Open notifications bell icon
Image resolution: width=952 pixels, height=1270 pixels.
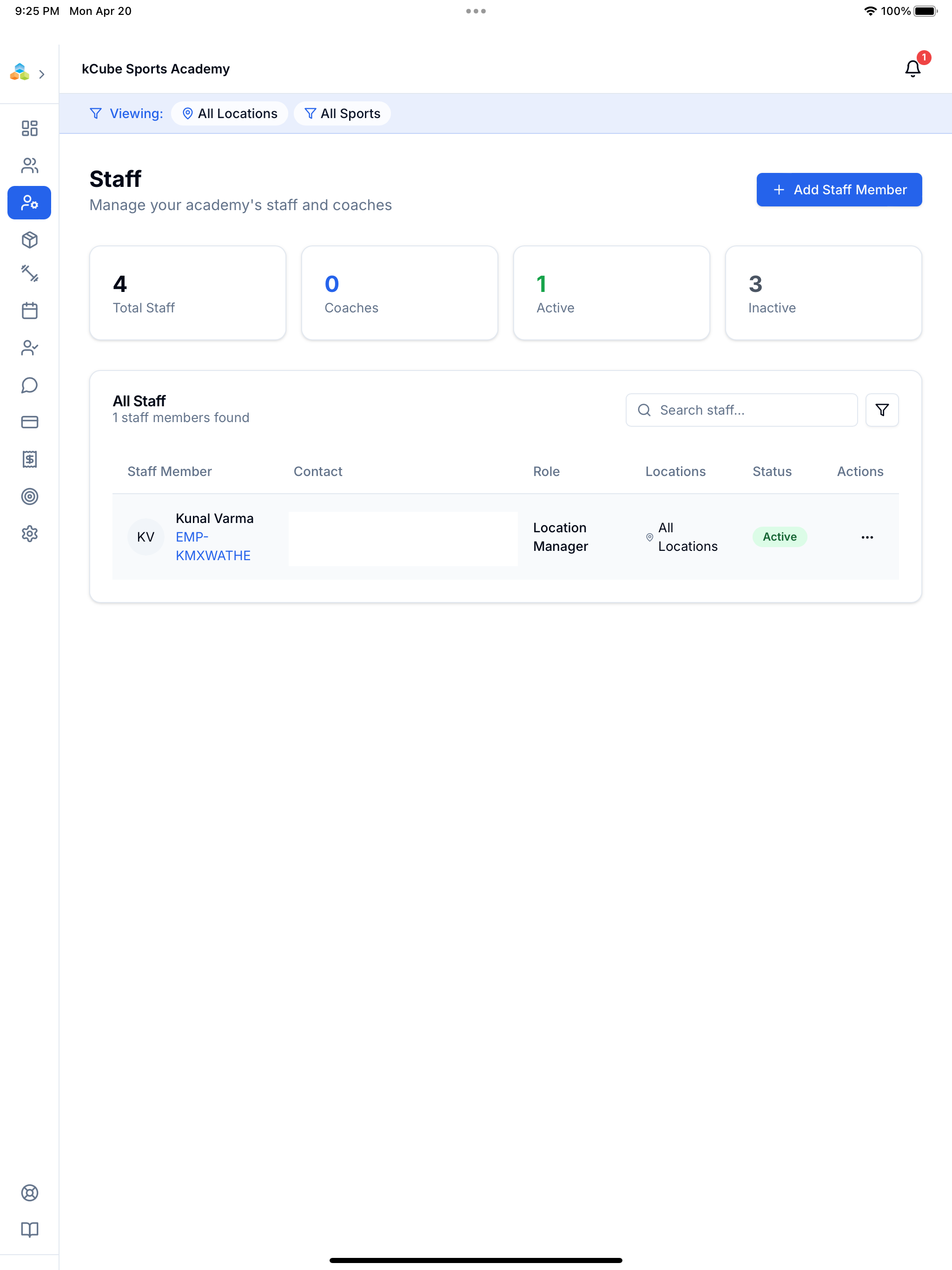pyautogui.click(x=912, y=69)
